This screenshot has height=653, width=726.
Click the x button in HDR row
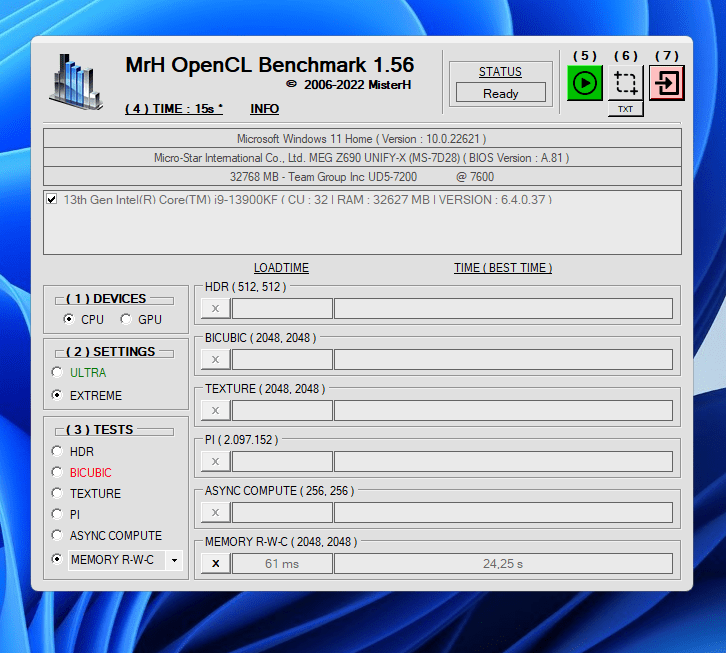tap(216, 308)
